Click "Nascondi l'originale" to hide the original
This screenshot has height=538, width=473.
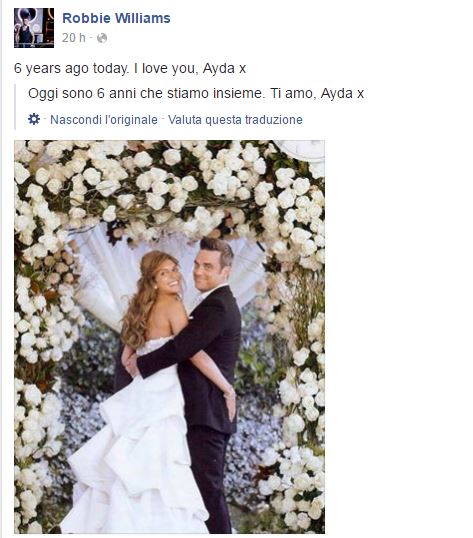click(104, 120)
